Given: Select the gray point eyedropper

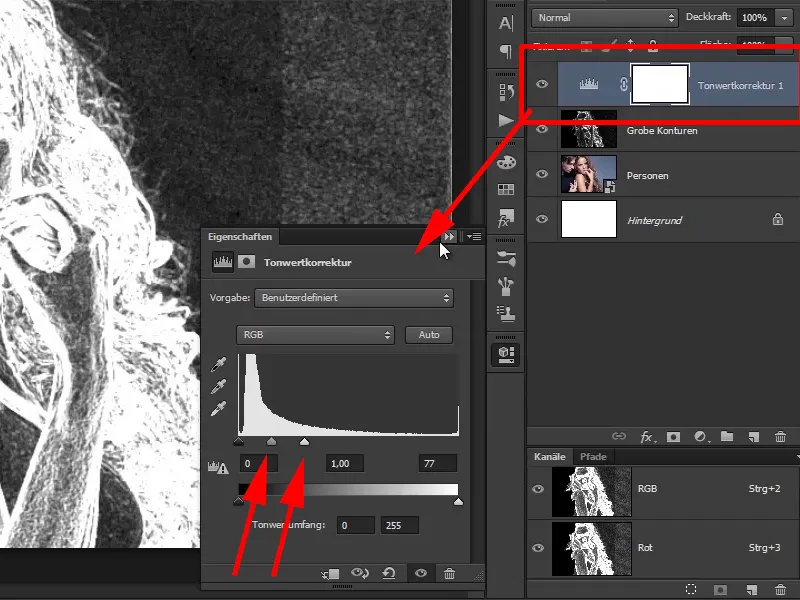Looking at the screenshot, I should click(x=218, y=387).
